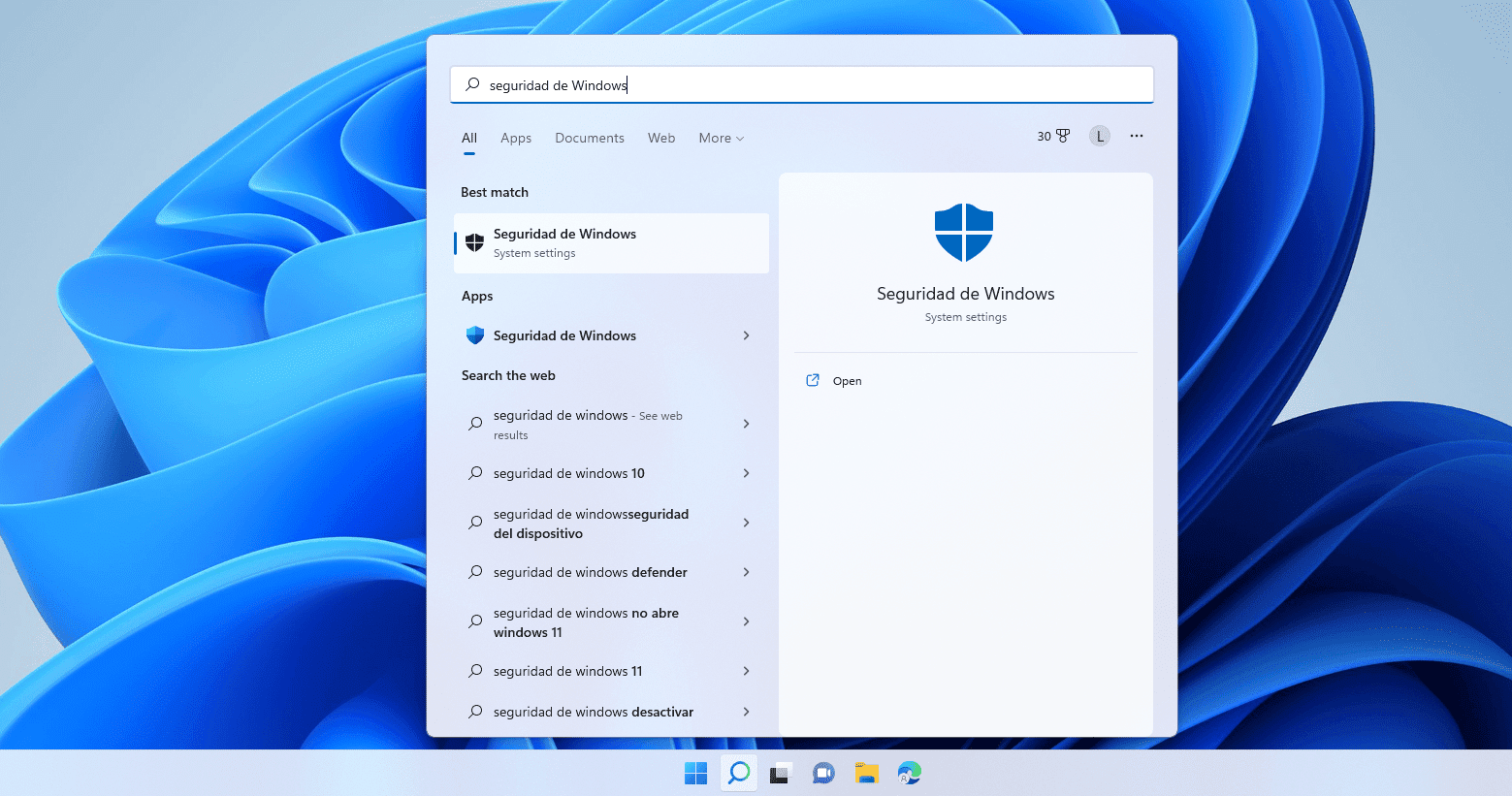Open Microsoft Edge from the taskbar
Image resolution: width=1512 pixels, height=796 pixels.
(909, 773)
